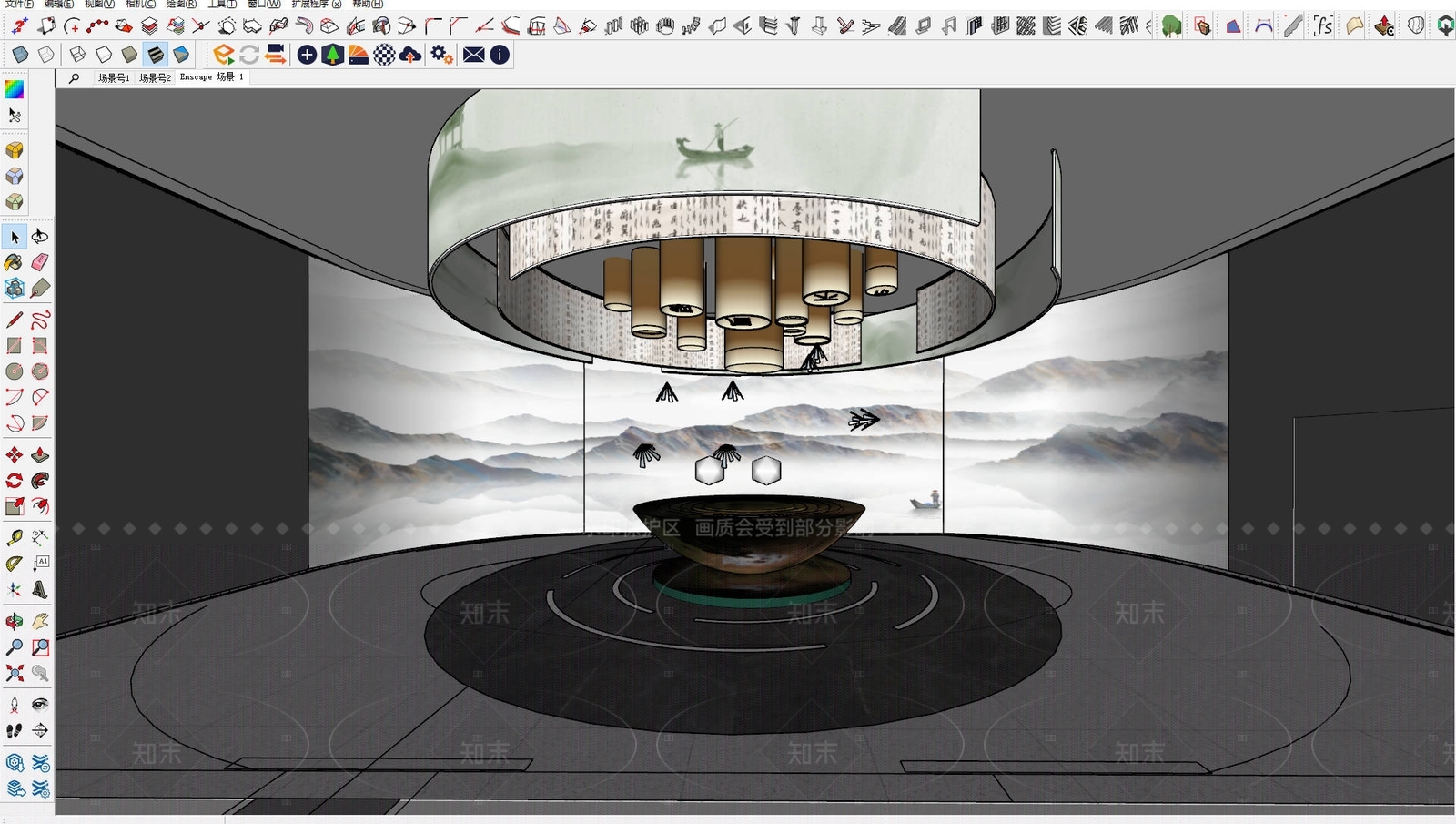
Task: Switch to Monochrome face style
Action: pos(181,55)
